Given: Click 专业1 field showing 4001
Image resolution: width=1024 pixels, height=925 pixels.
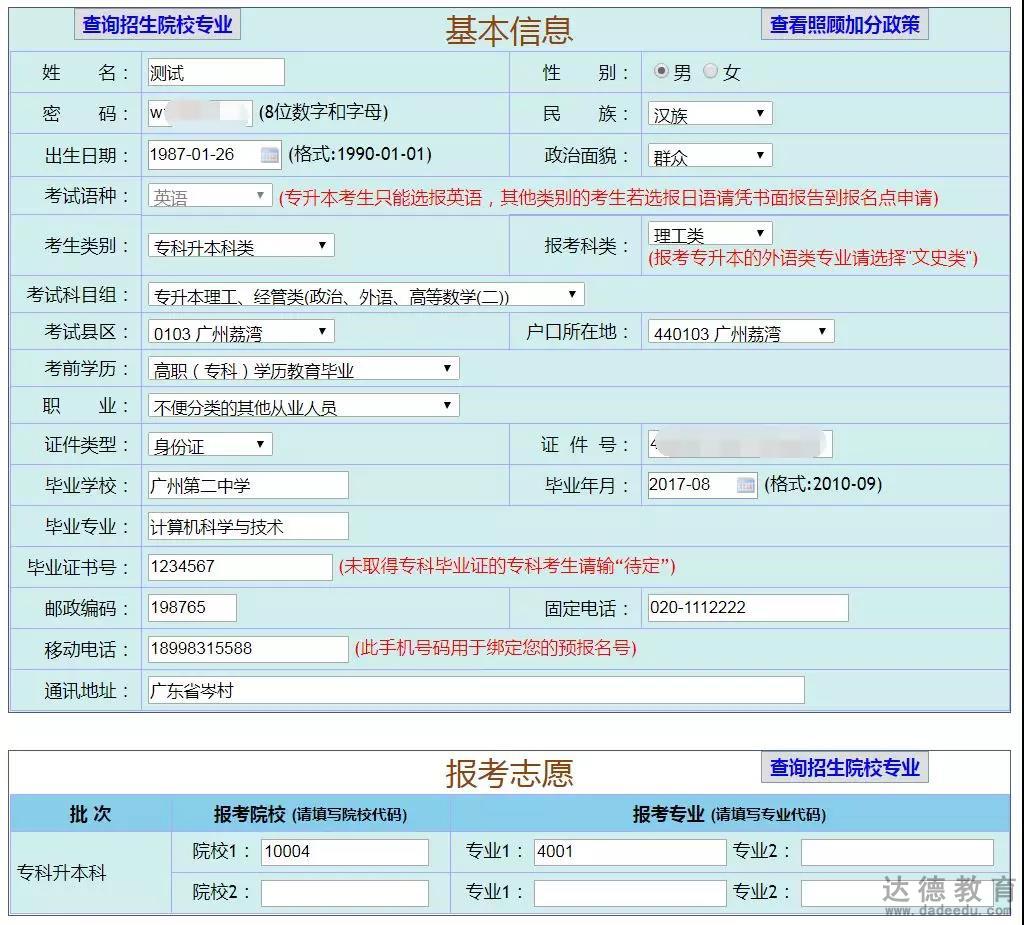Looking at the screenshot, I should [630, 852].
